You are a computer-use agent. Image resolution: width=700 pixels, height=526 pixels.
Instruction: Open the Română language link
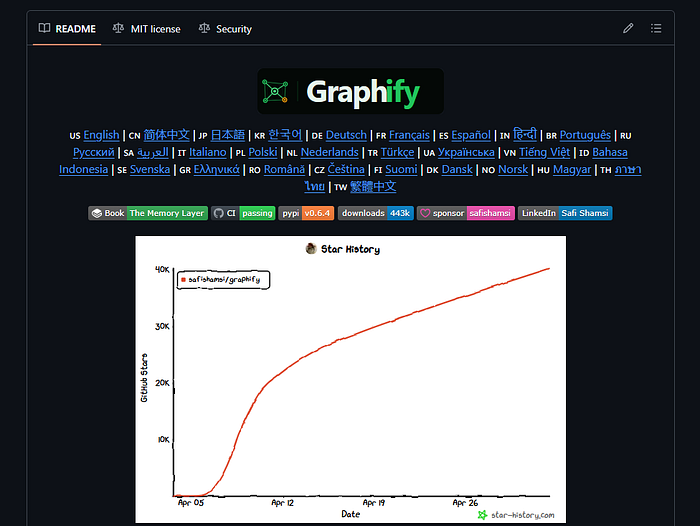point(284,170)
